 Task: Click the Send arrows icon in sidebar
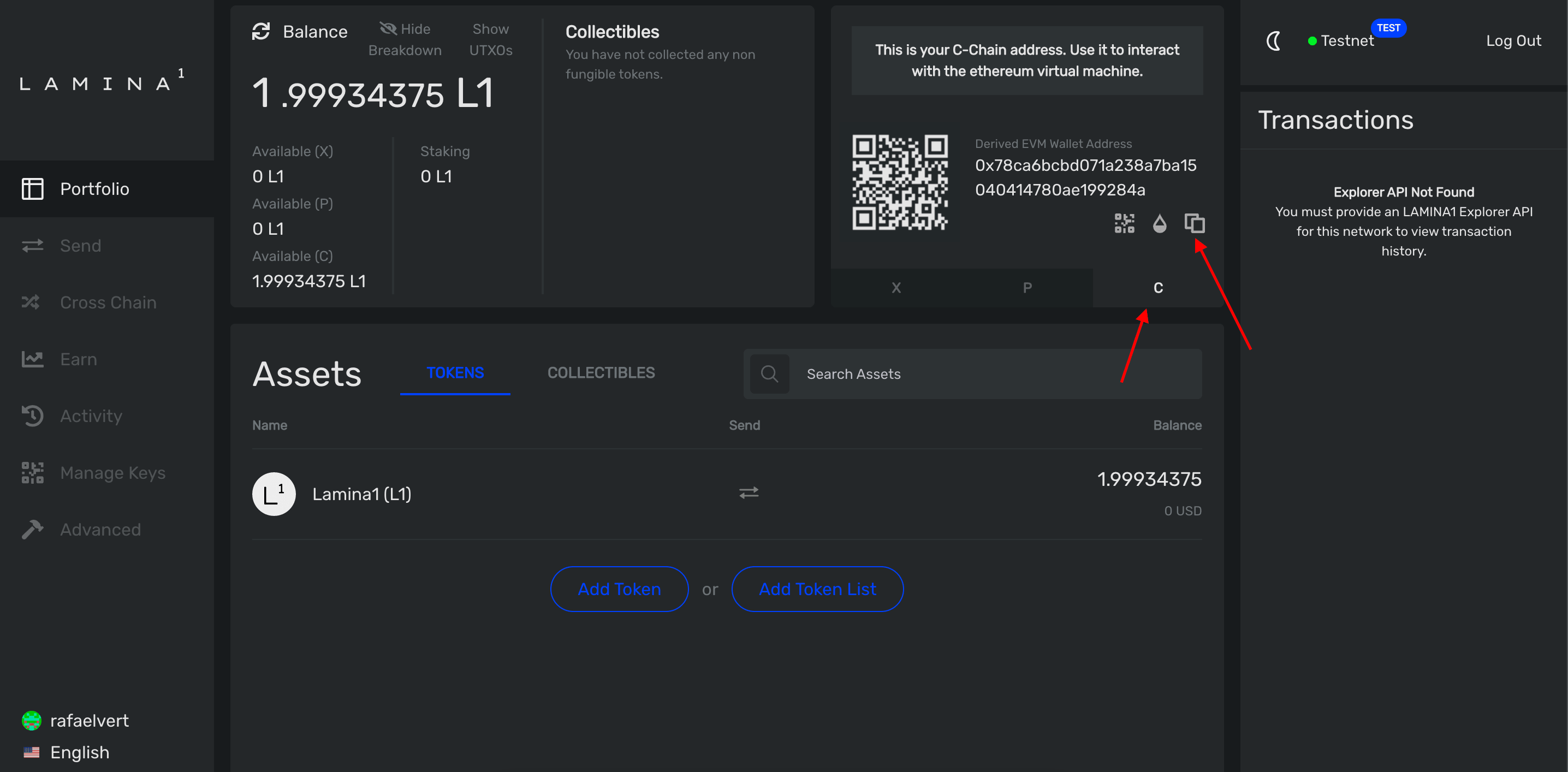pyautogui.click(x=32, y=245)
